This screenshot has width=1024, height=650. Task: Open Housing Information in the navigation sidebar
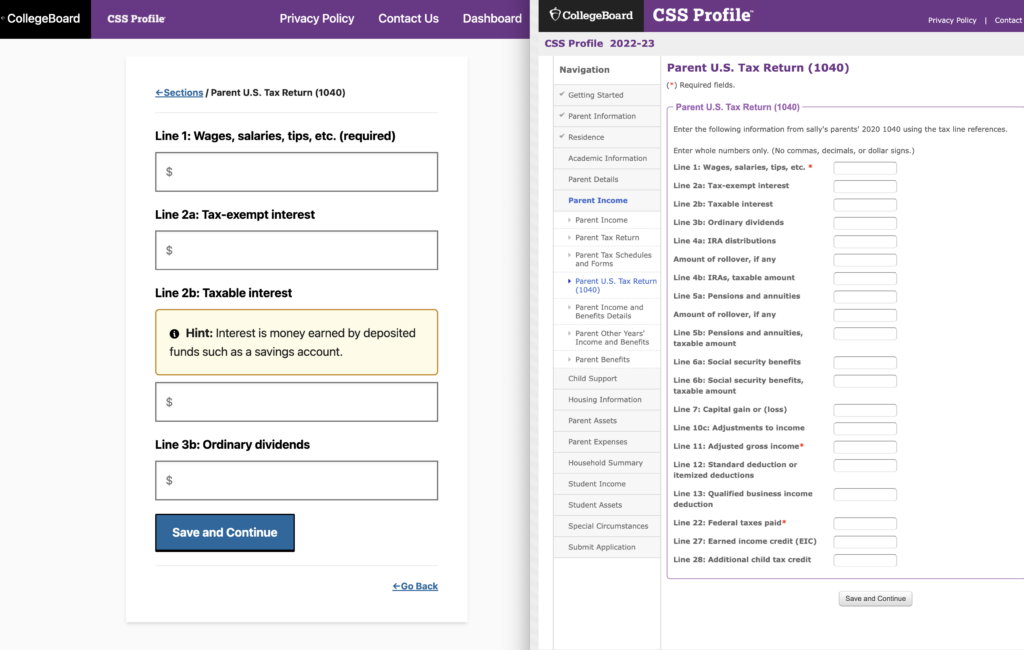[604, 400]
